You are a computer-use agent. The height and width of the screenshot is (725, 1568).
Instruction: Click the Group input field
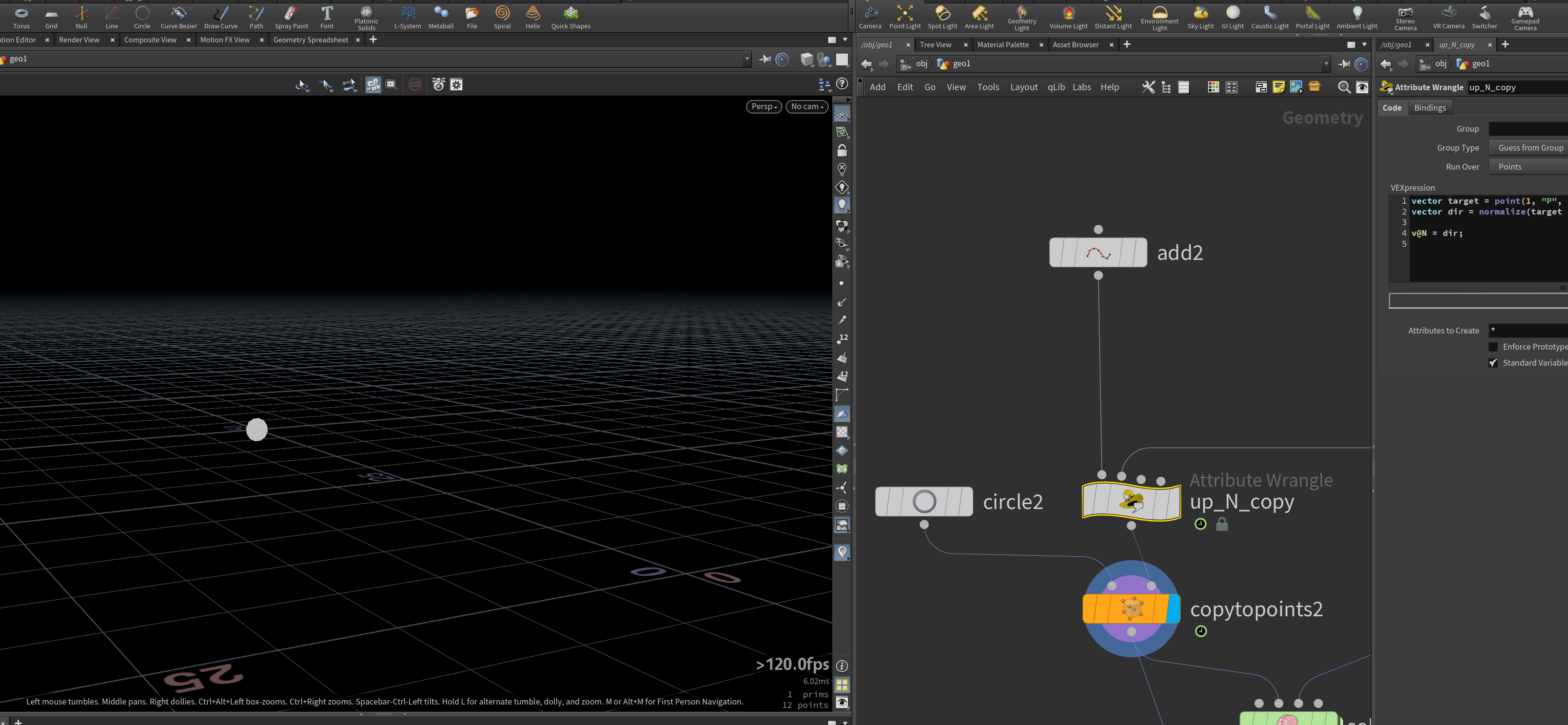[1528, 128]
